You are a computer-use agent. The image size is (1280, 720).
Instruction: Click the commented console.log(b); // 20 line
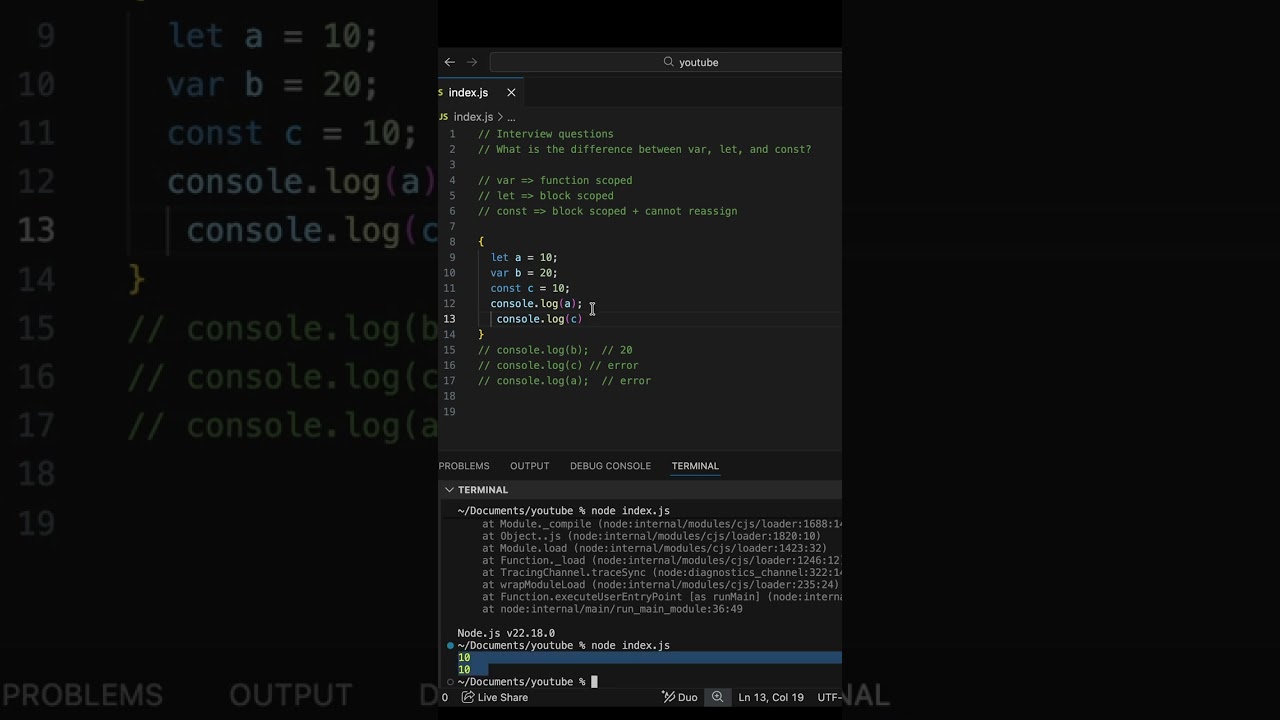555,350
